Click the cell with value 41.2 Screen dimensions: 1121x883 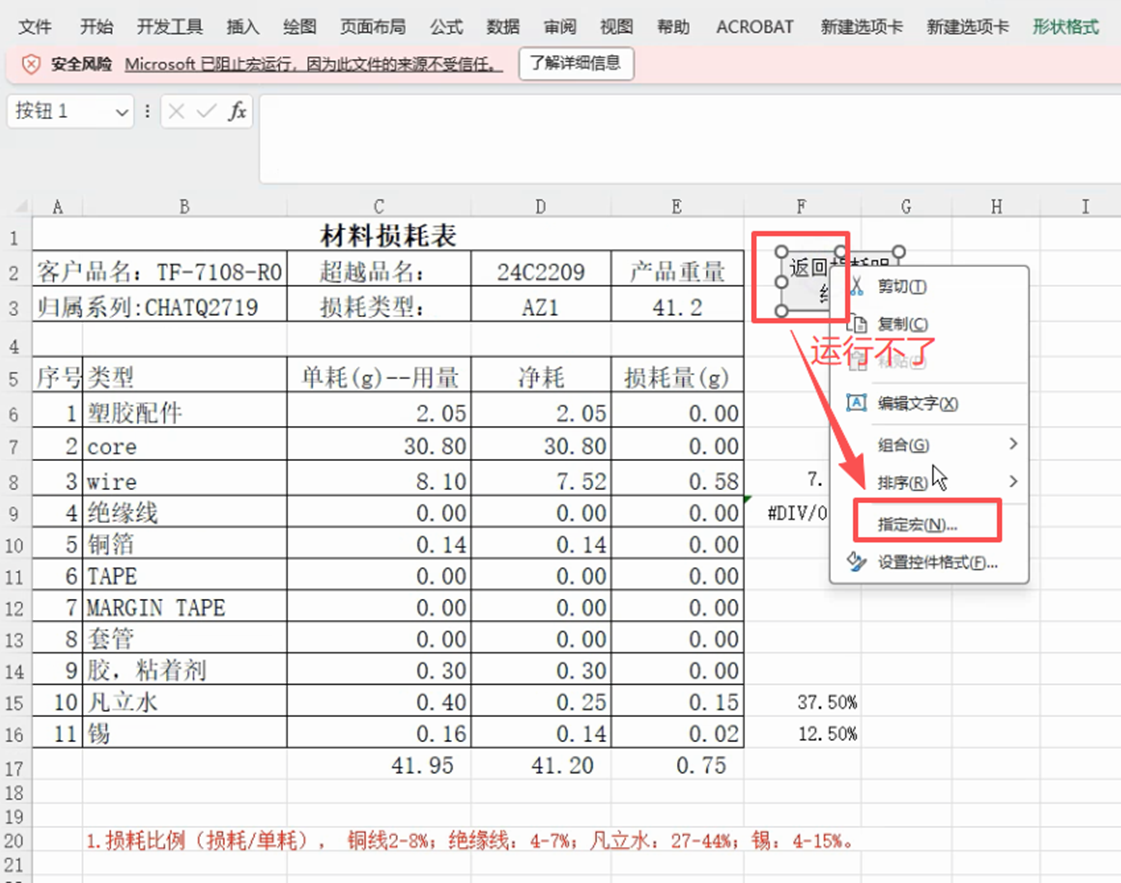[x=677, y=307]
